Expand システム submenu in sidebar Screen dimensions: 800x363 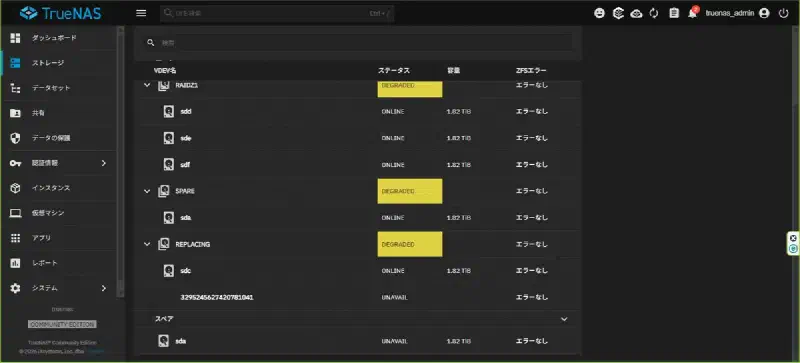click(x=59, y=288)
